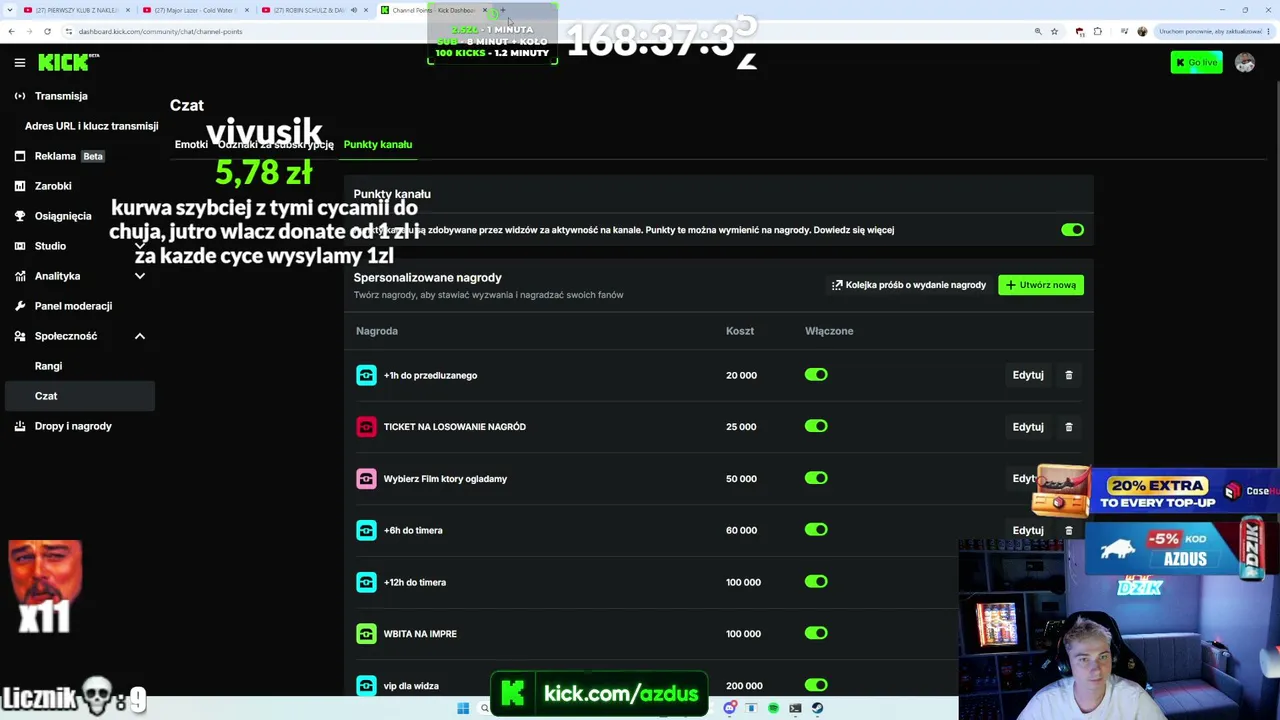Disable the +6h do timera reward

click(816, 530)
